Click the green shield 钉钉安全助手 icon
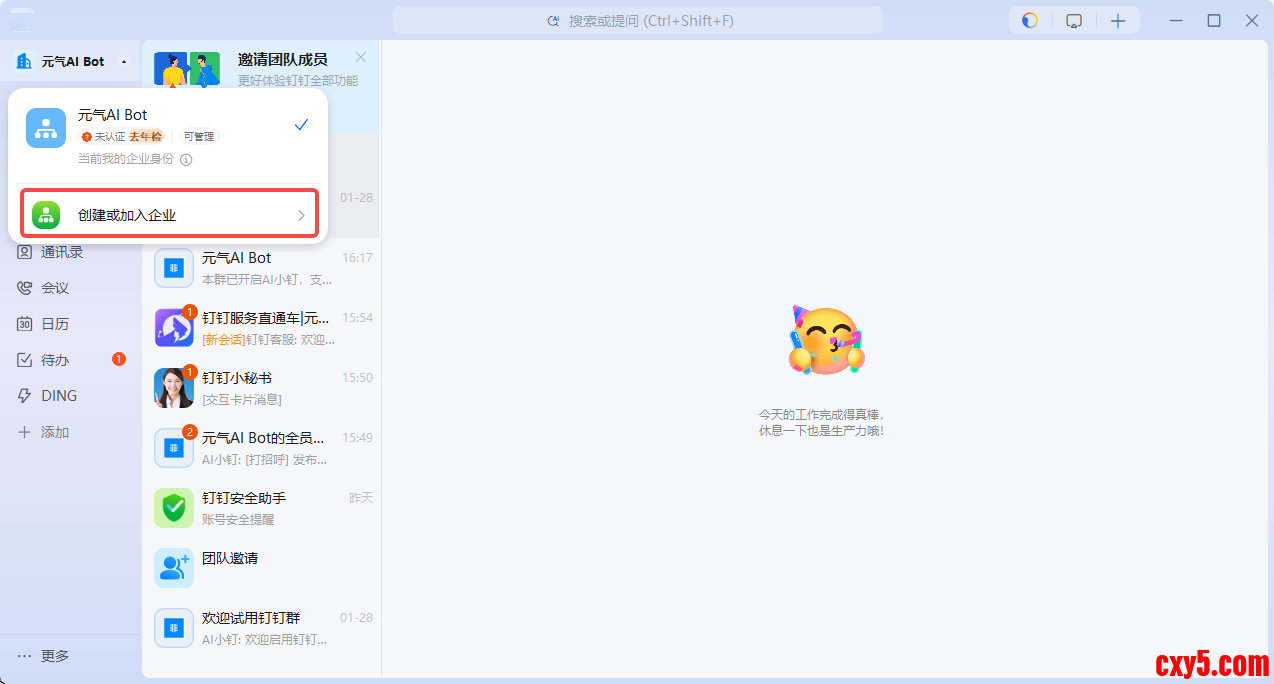The height and width of the screenshot is (684, 1274). [x=174, y=508]
